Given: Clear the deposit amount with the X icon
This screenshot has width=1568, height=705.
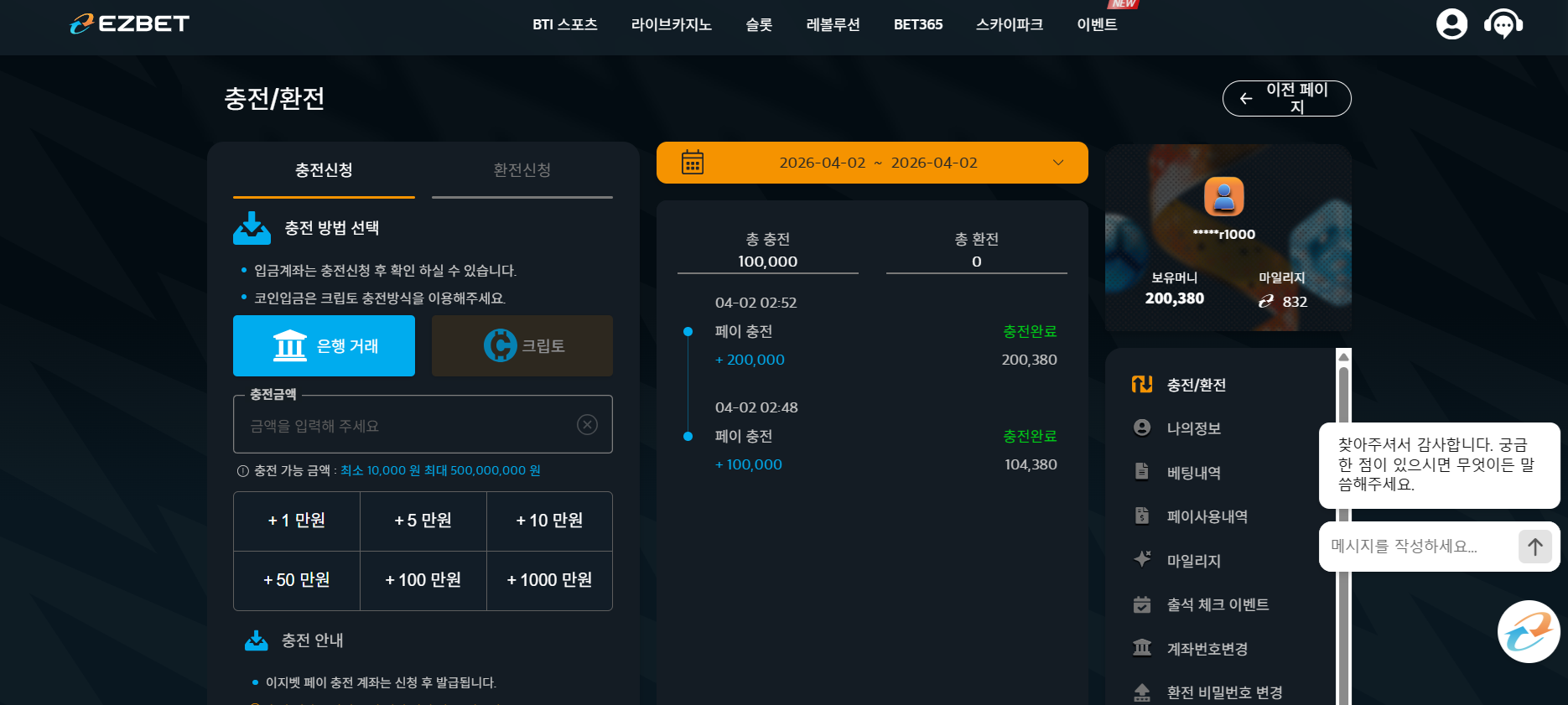Looking at the screenshot, I should tap(588, 425).
